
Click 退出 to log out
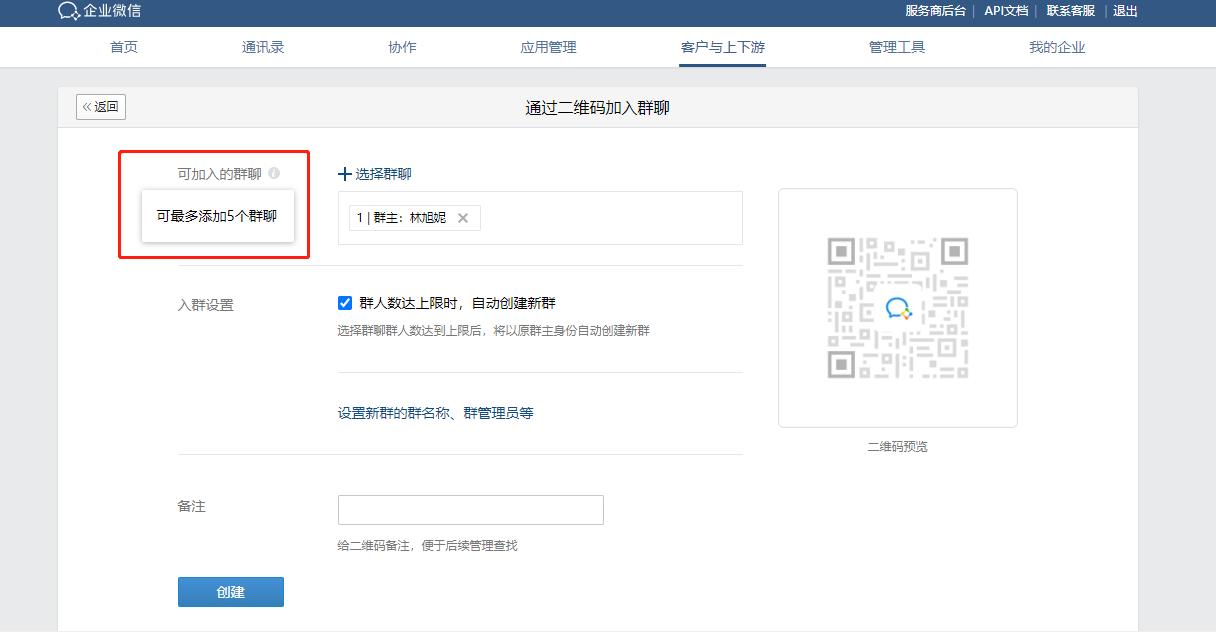pos(1125,11)
